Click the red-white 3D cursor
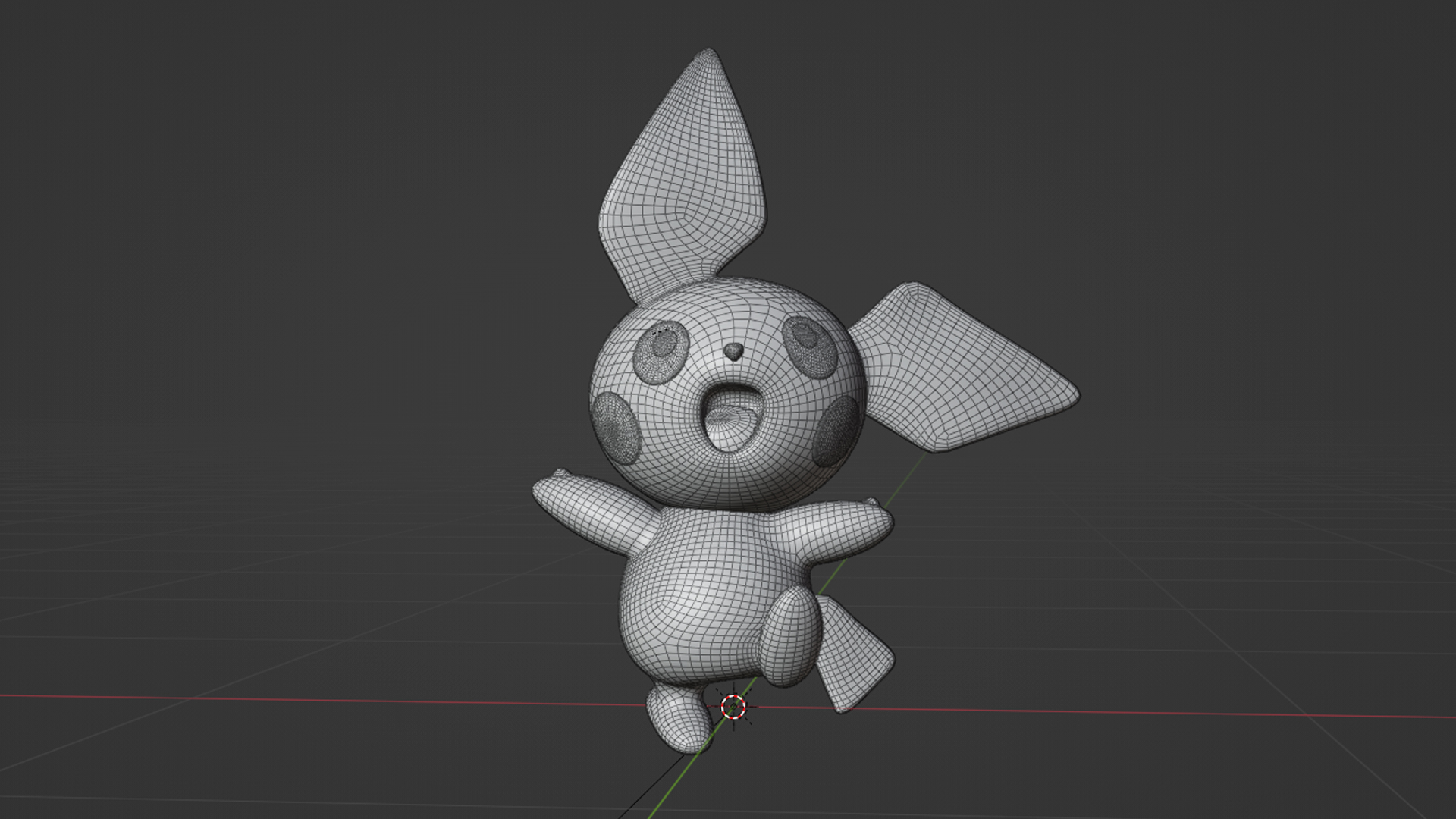The image size is (1456, 819). click(x=733, y=707)
